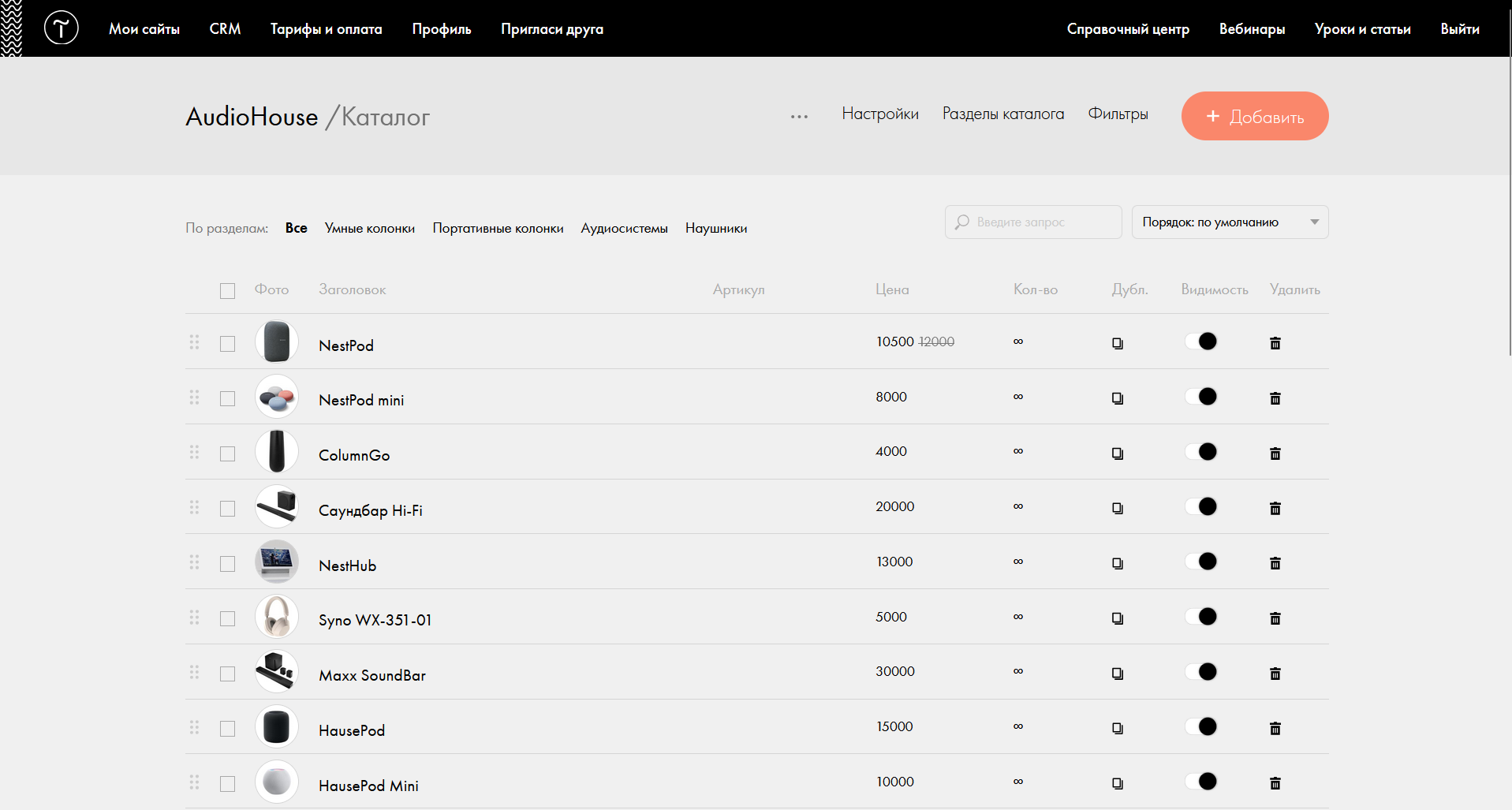Duplicate the NestPod mini product
This screenshot has width=1512, height=810.
click(1118, 398)
